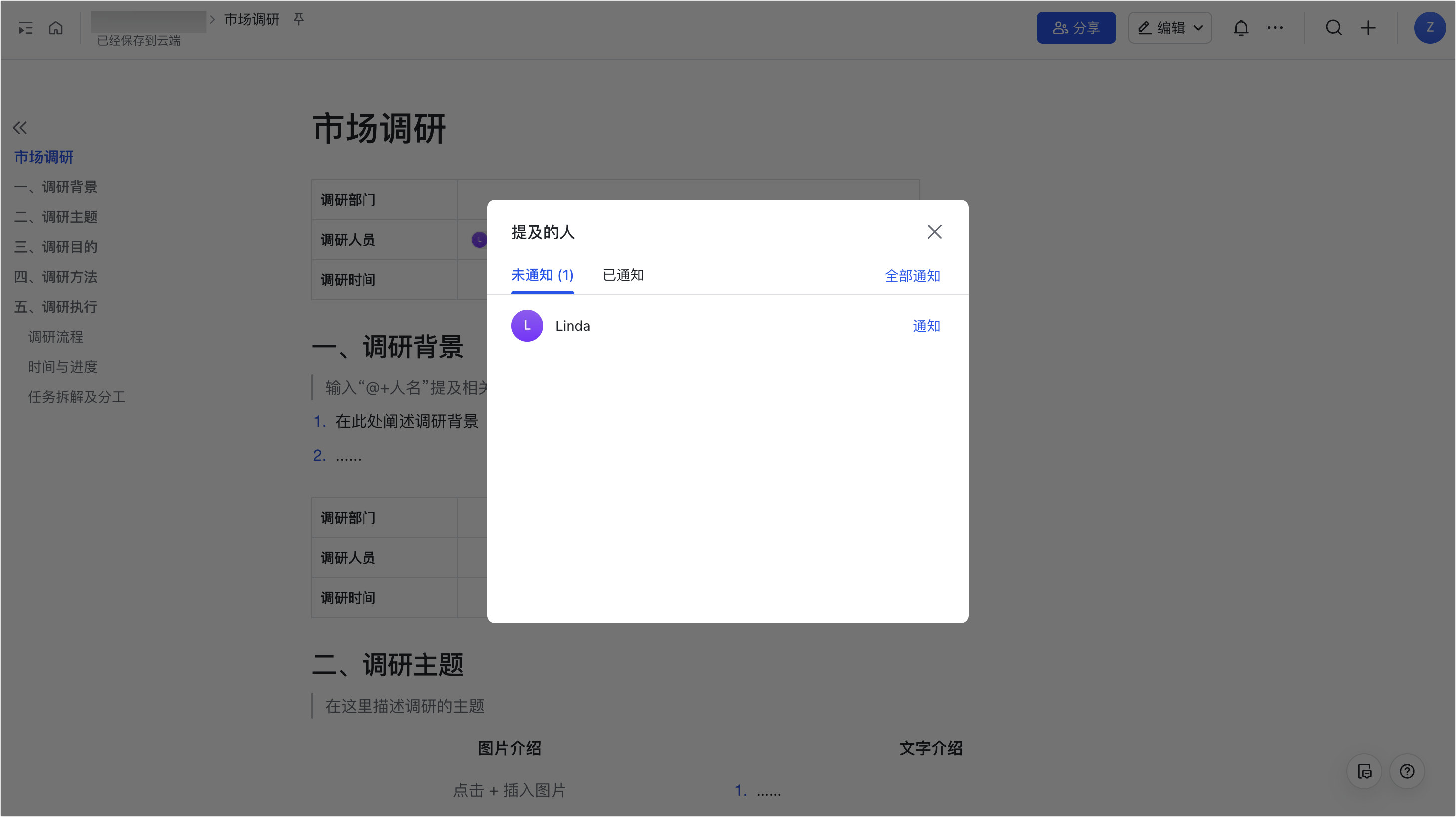Viewport: 1456px width, 817px height.
Task: Click the first 调研人员 table cell
Action: [x=384, y=240]
